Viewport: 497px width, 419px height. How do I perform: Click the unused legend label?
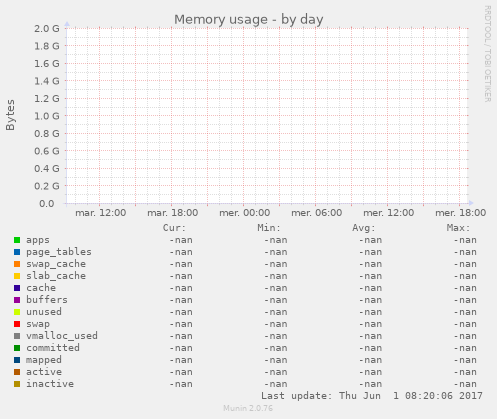click(44, 312)
